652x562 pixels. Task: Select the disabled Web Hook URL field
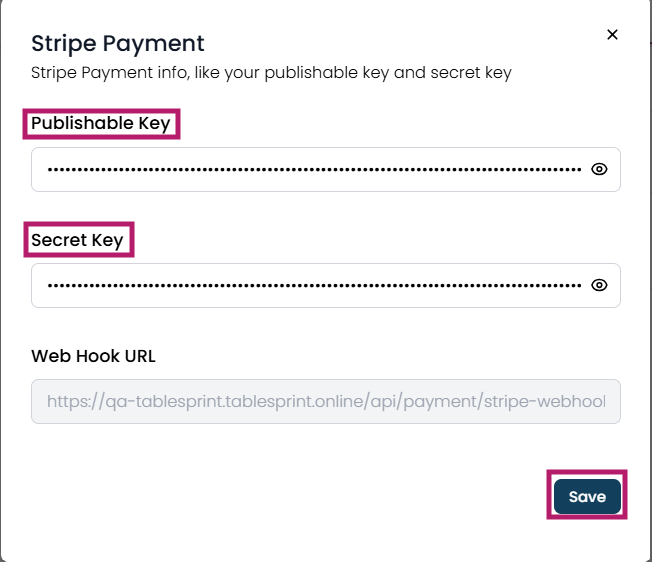(x=326, y=401)
